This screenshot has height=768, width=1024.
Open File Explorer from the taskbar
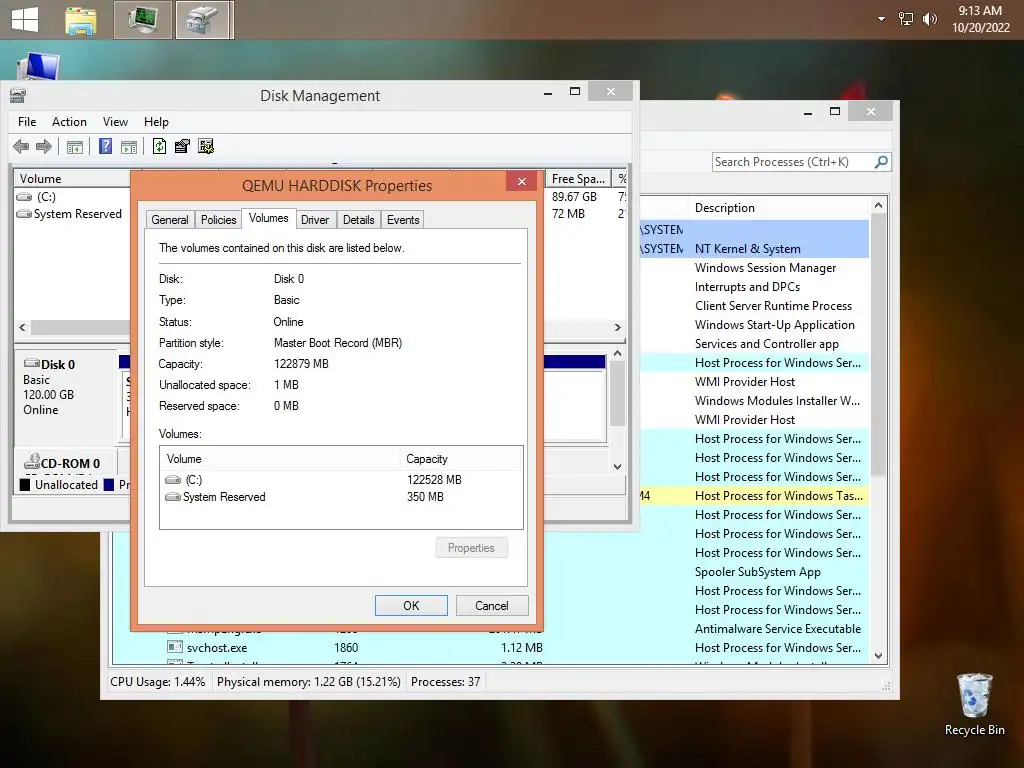click(81, 20)
